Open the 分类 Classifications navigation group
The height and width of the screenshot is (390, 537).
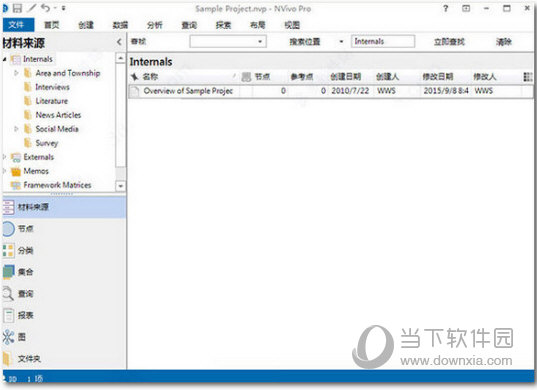point(64,250)
